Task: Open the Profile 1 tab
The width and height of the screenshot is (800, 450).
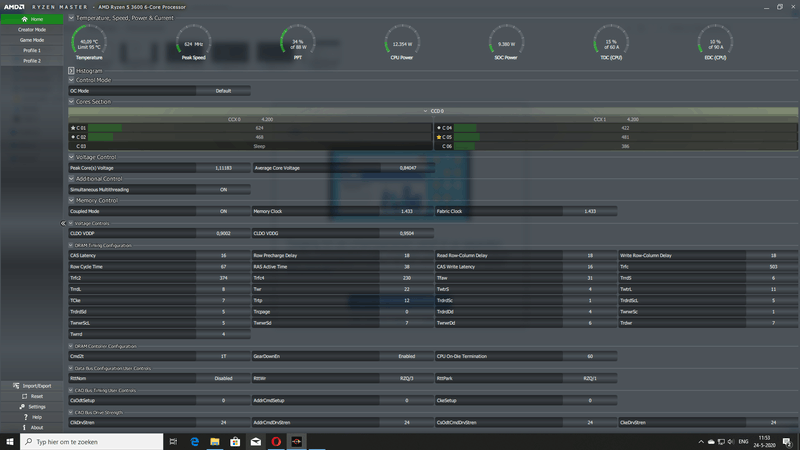Action: (x=32, y=51)
